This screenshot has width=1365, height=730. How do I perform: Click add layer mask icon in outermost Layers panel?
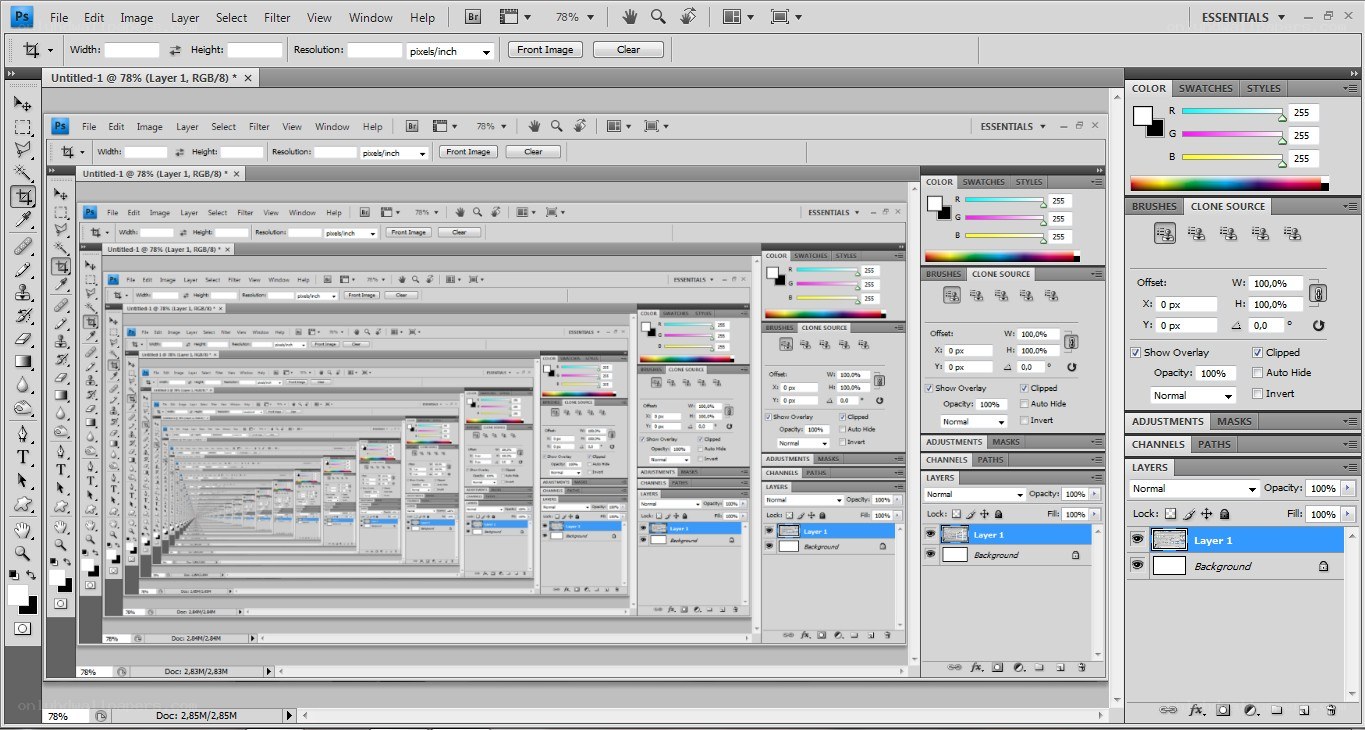[1223, 710]
